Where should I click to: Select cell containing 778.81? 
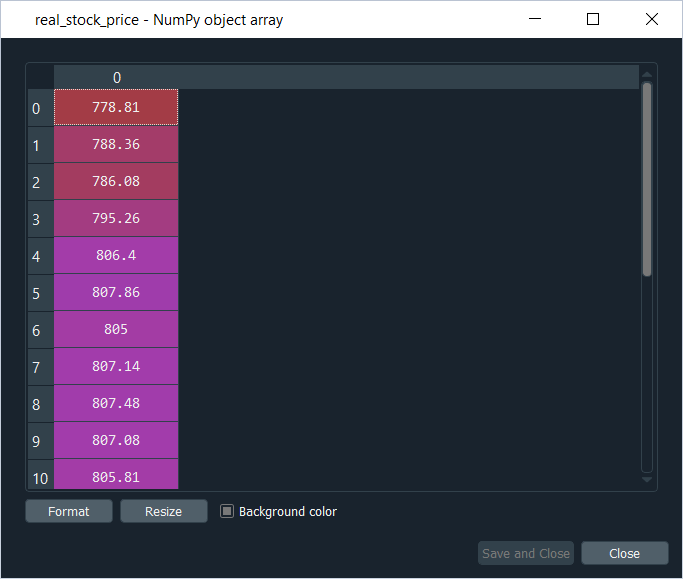[116, 107]
